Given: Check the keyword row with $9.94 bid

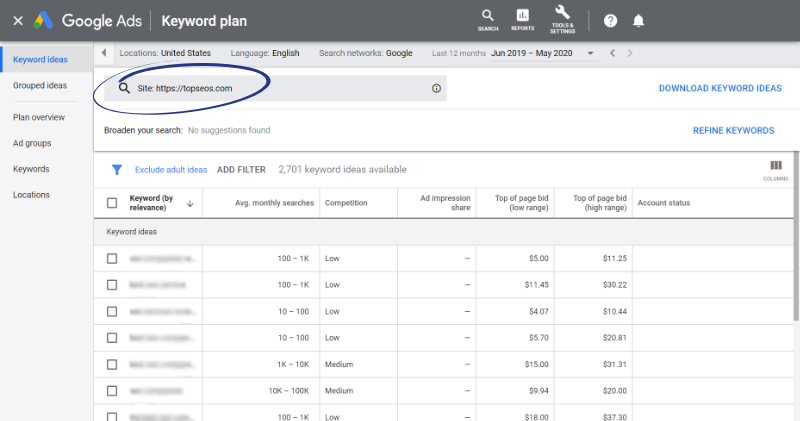Looking at the screenshot, I should click(112, 391).
